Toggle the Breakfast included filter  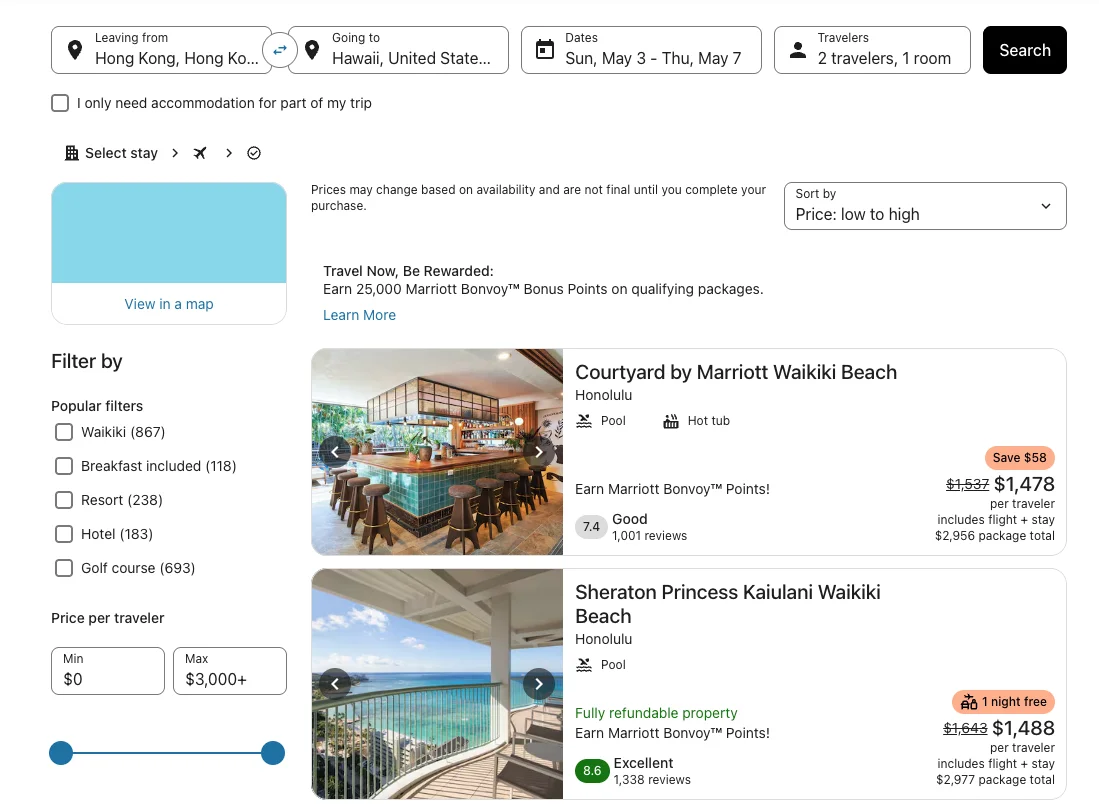[64, 466]
